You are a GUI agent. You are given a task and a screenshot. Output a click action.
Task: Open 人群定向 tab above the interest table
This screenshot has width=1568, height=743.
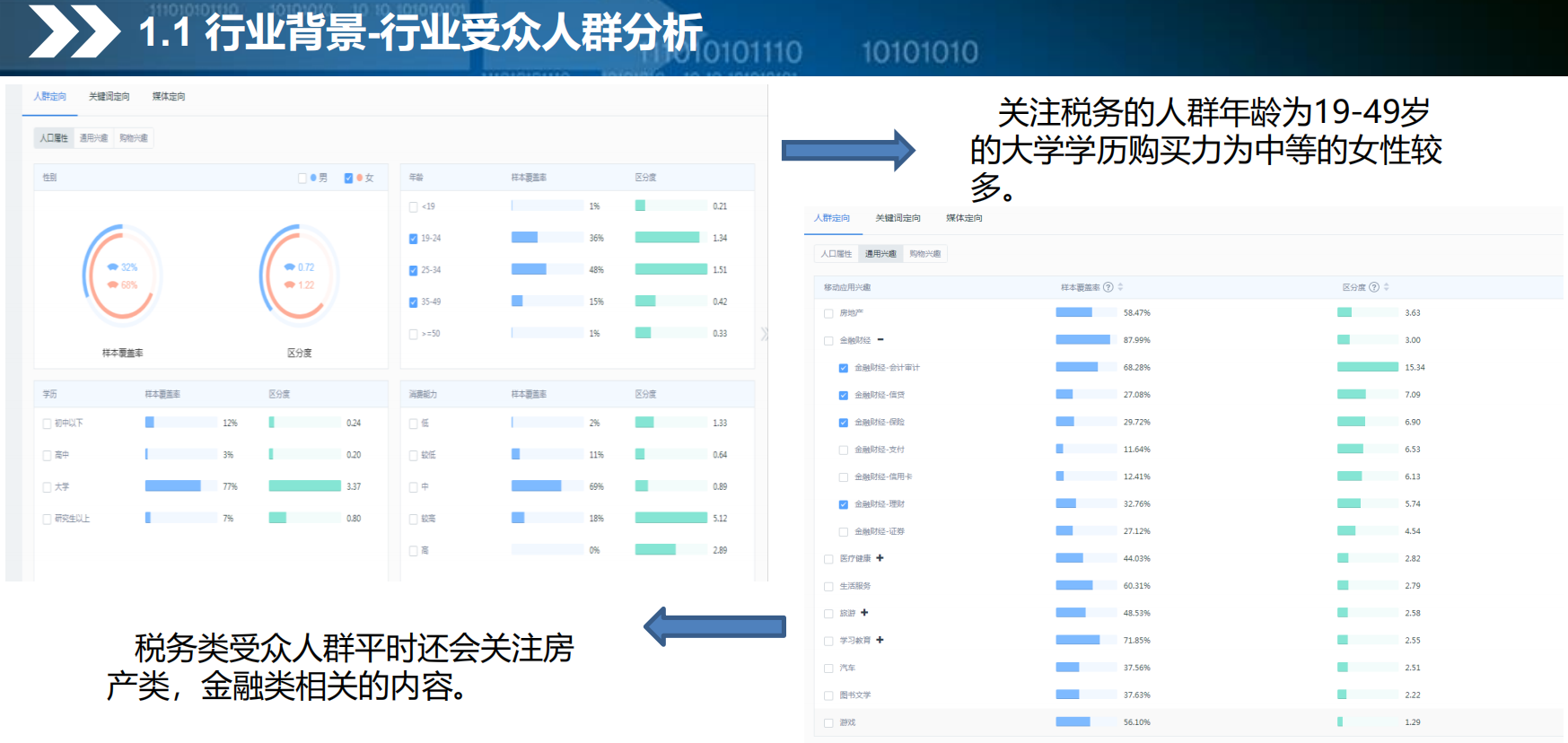pyautogui.click(x=832, y=218)
